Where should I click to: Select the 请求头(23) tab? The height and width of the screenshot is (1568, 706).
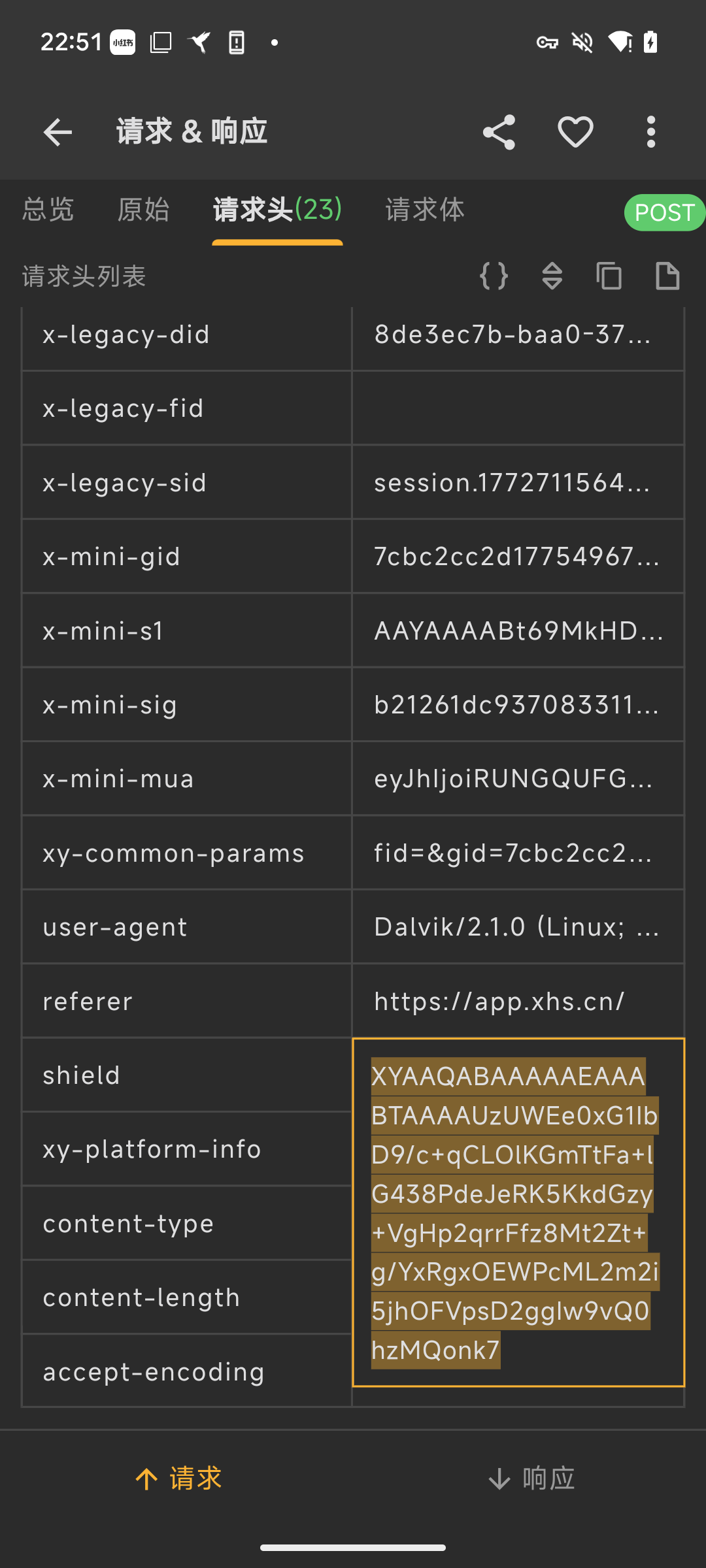point(277,210)
